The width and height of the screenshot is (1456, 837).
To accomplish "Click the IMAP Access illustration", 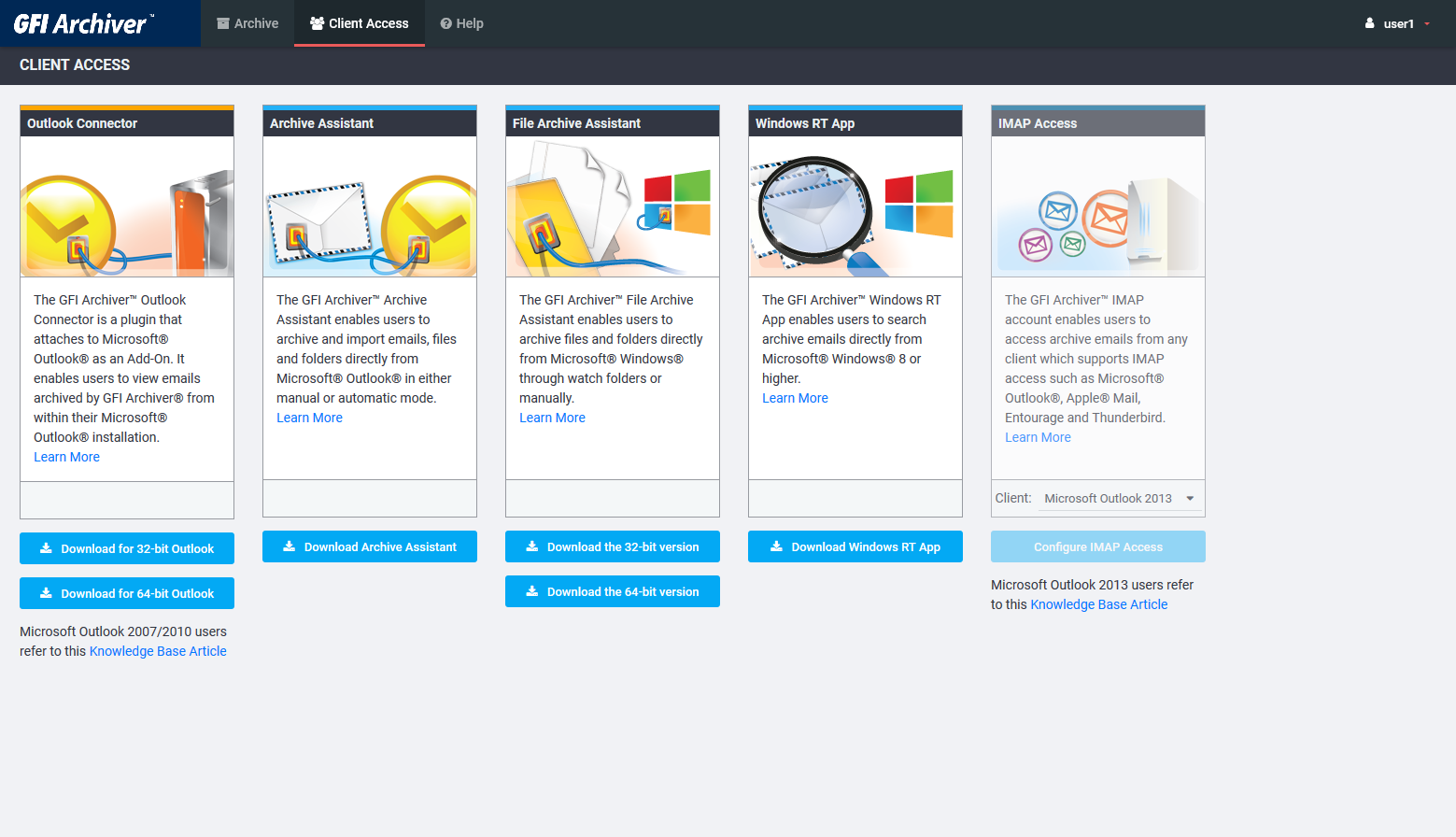I will [x=1098, y=206].
